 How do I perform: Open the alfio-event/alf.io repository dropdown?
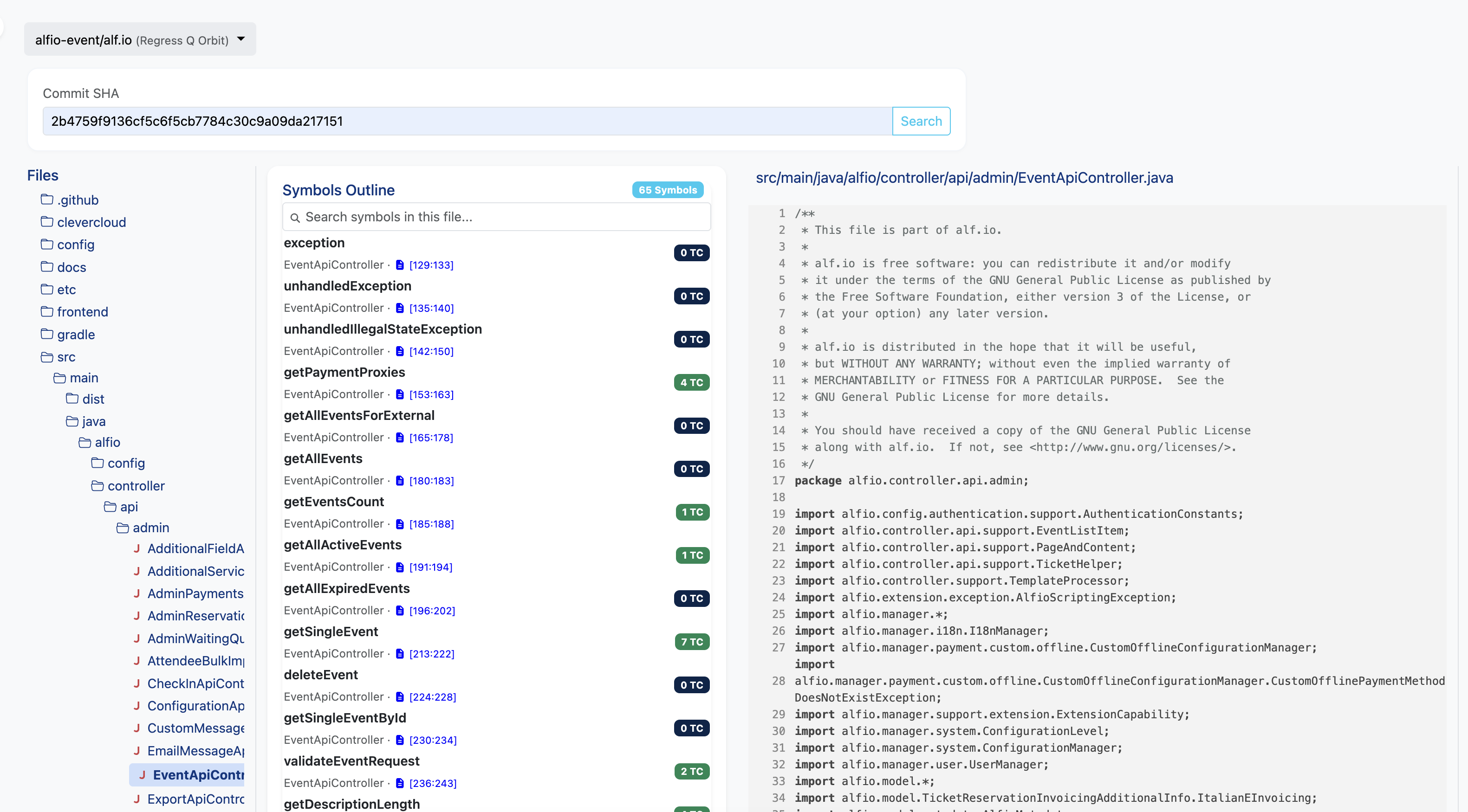(140, 39)
